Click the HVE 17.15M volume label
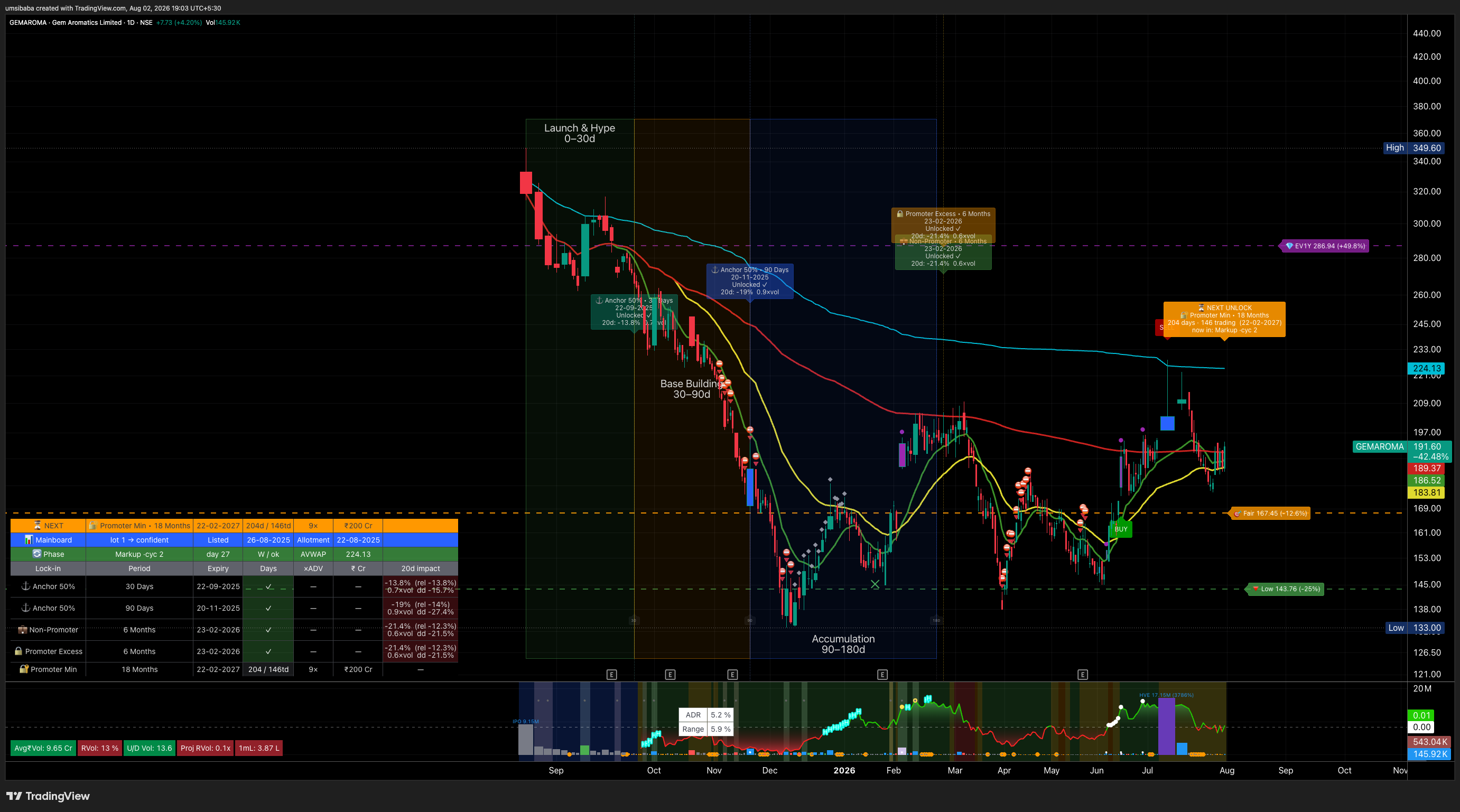 1166,695
